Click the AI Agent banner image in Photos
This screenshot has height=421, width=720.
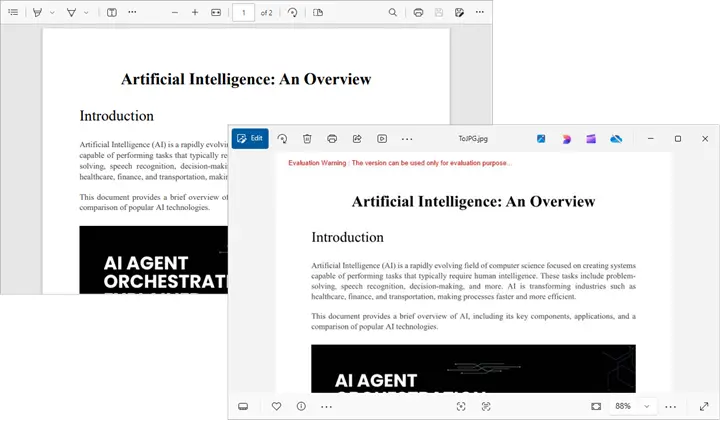[473, 369]
